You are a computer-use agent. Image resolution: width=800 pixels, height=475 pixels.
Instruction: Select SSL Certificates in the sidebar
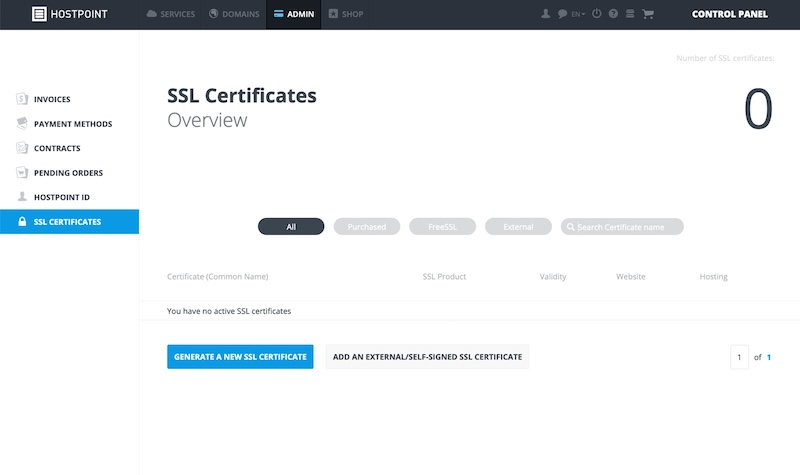(69, 221)
